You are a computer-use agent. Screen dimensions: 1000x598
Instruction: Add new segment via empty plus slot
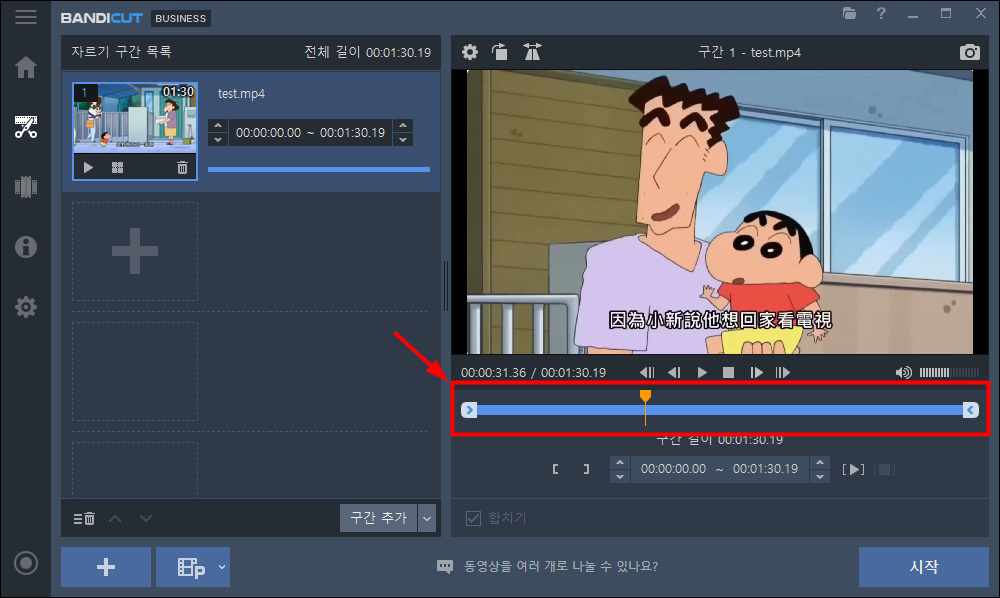coord(135,251)
